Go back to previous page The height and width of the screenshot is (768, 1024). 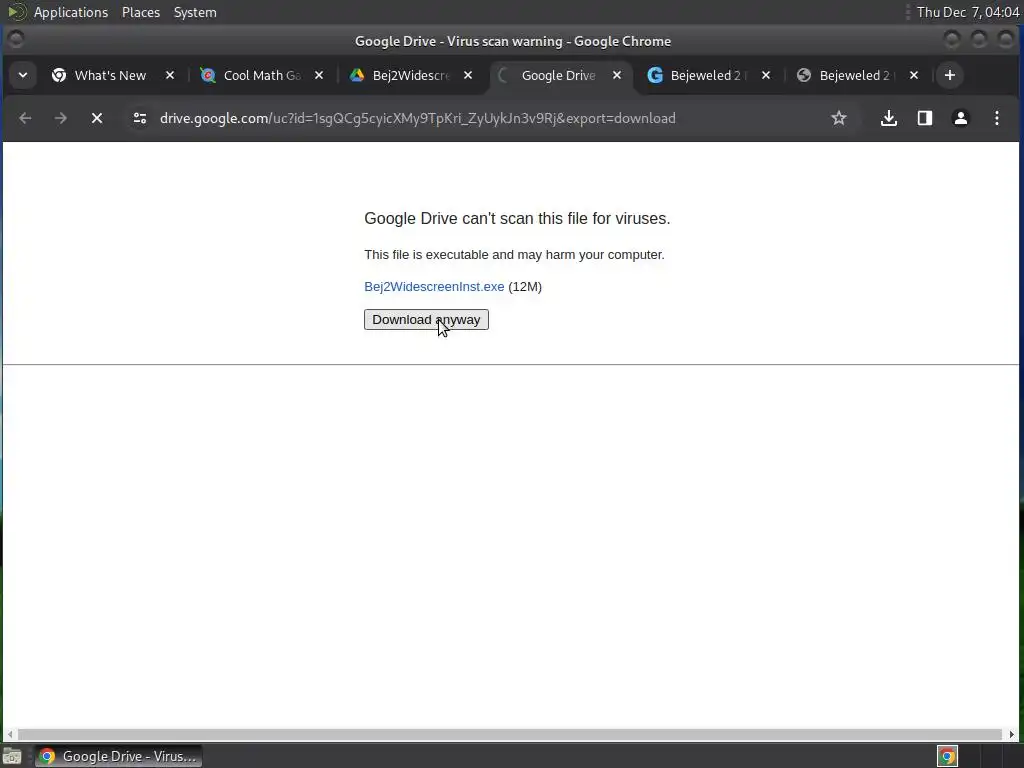(25, 118)
